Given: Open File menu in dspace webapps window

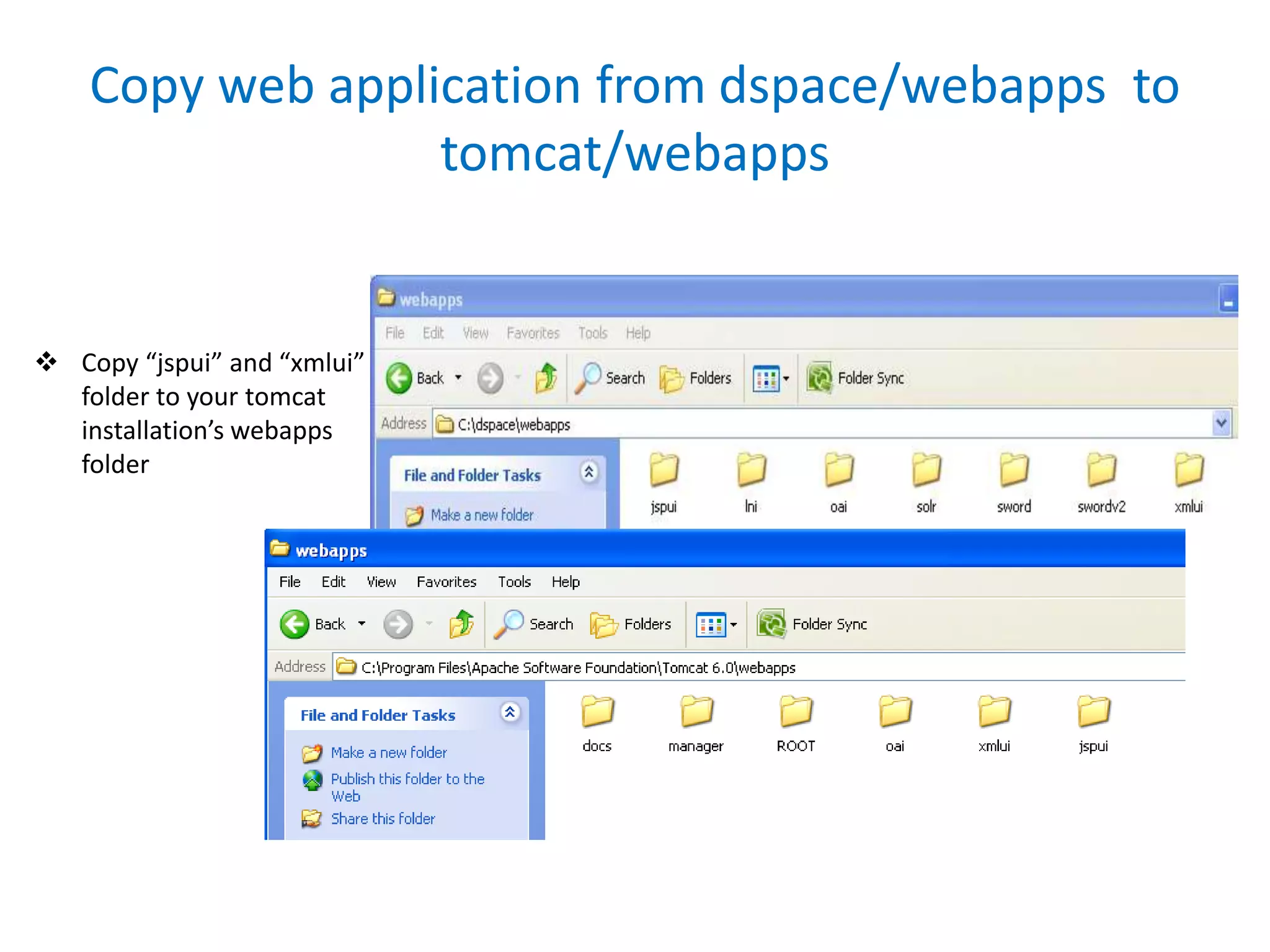Looking at the screenshot, I should pos(395,333).
